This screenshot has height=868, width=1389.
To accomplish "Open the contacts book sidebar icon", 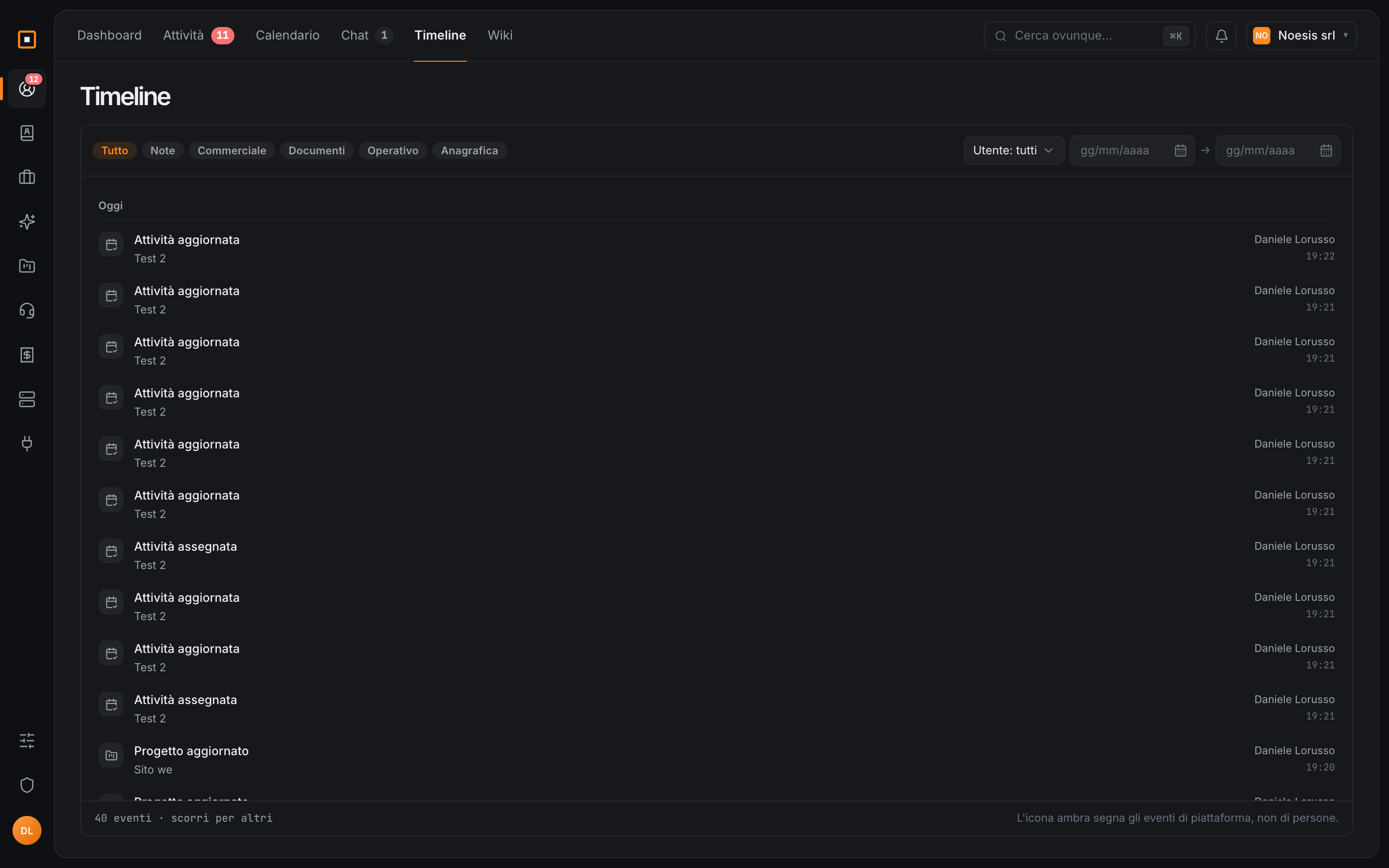I will 27,133.
